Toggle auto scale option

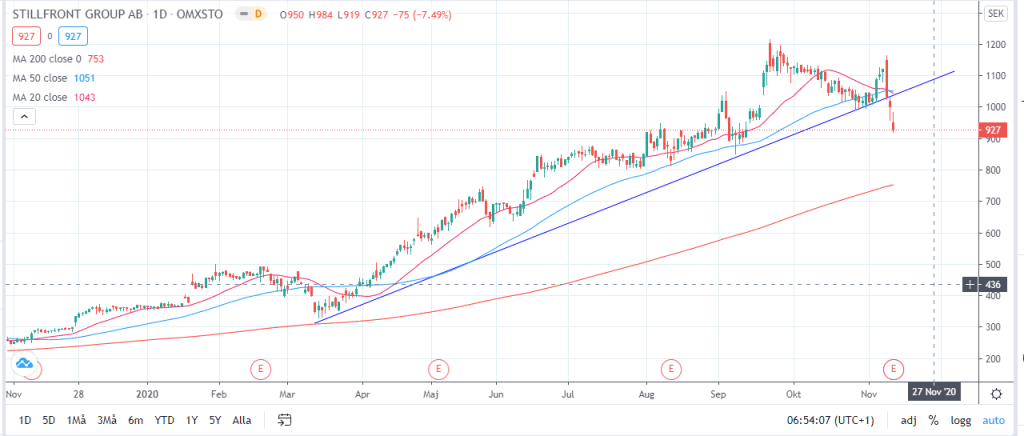994,420
